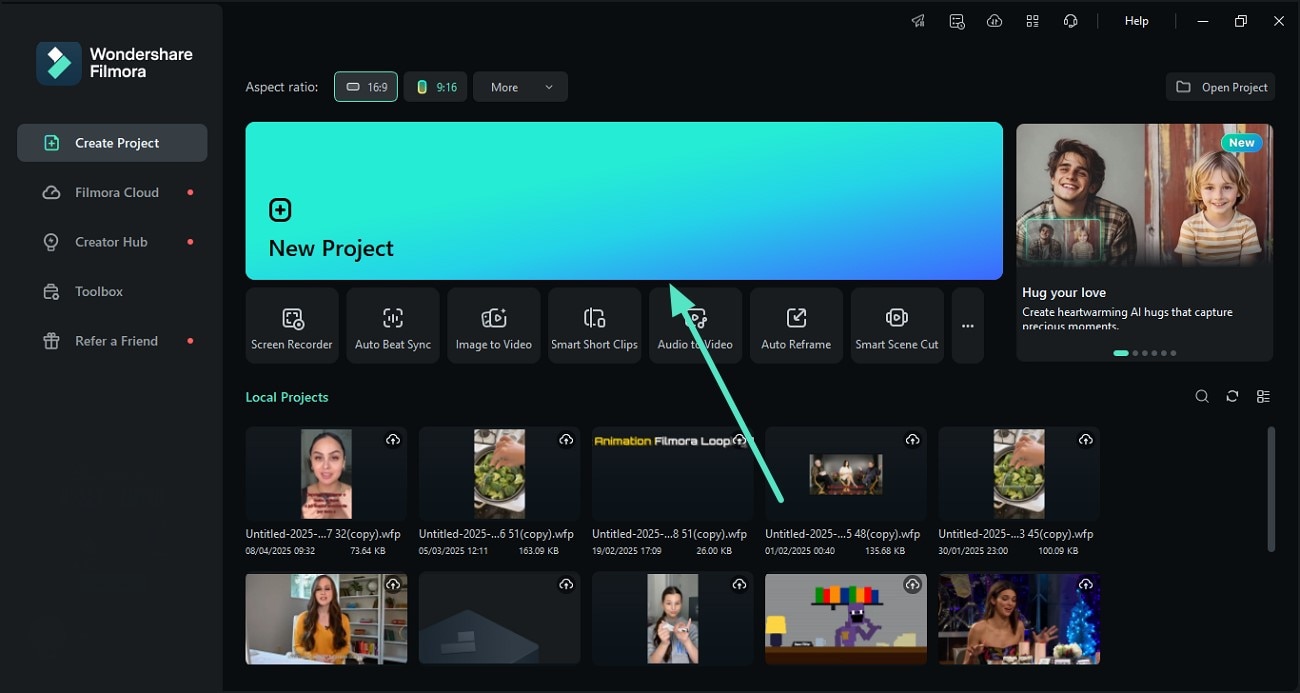Select file name 'Untitled-2025-...6 51(copy).wfp'
Viewport: 1300px width, 693px height.
click(496, 534)
